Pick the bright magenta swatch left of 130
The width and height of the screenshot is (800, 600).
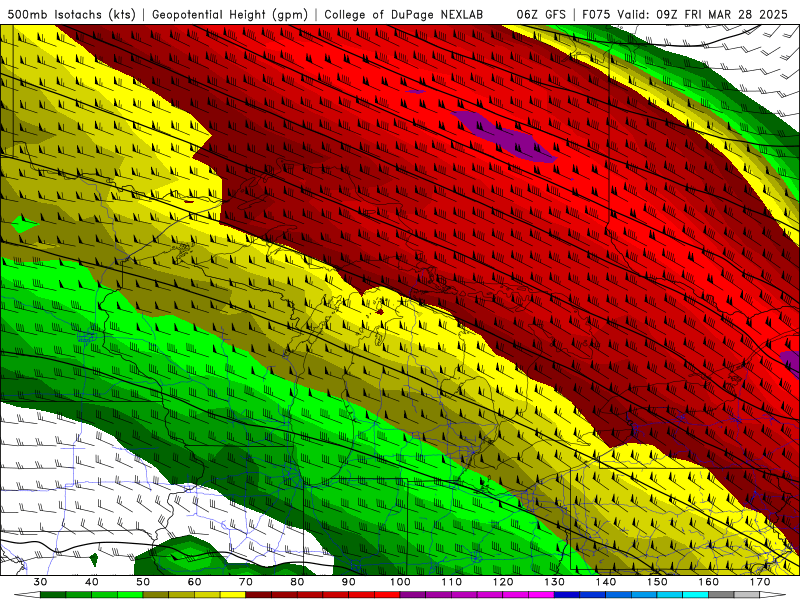[541, 595]
